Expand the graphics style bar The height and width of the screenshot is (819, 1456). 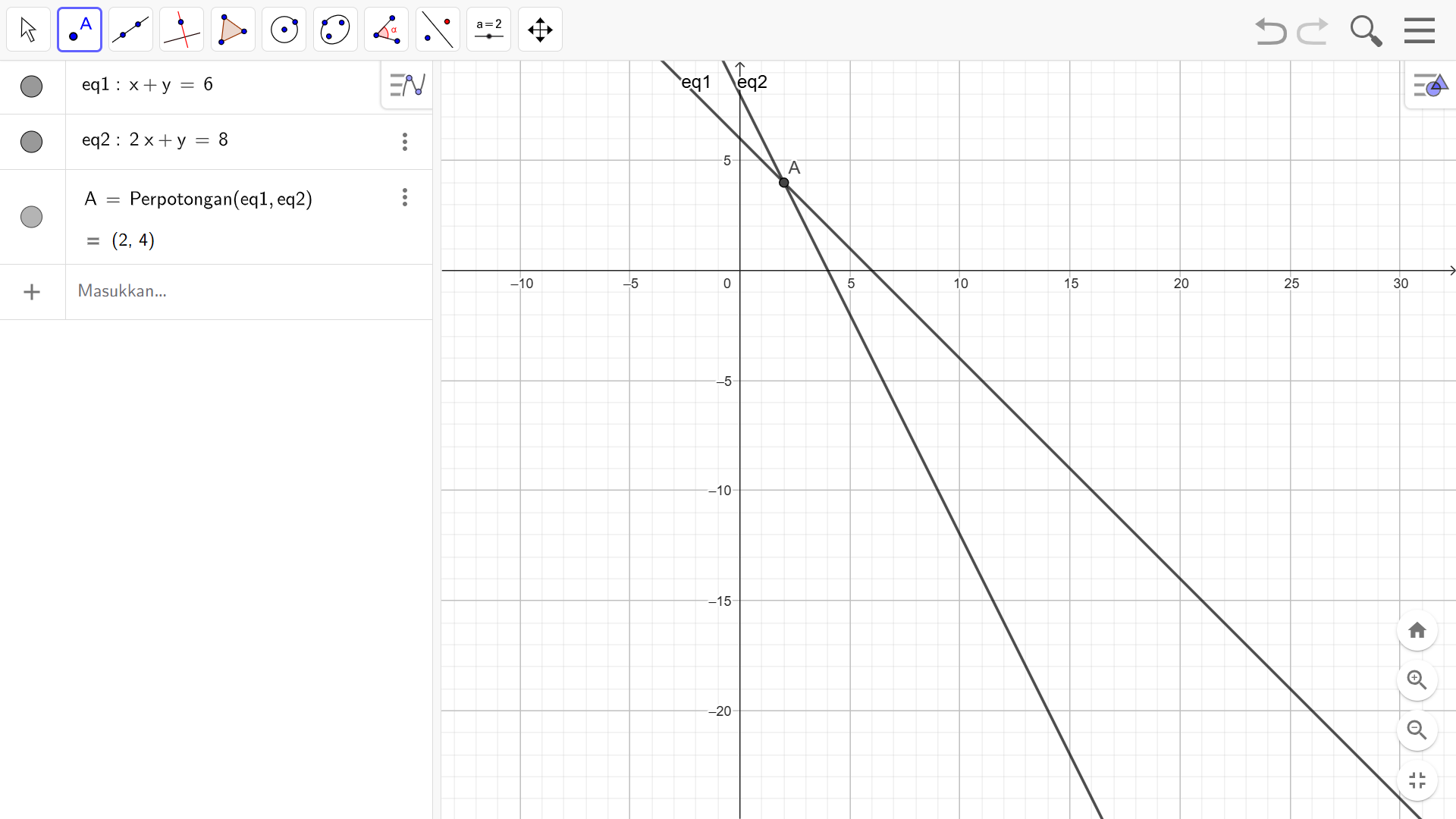click(x=1430, y=86)
